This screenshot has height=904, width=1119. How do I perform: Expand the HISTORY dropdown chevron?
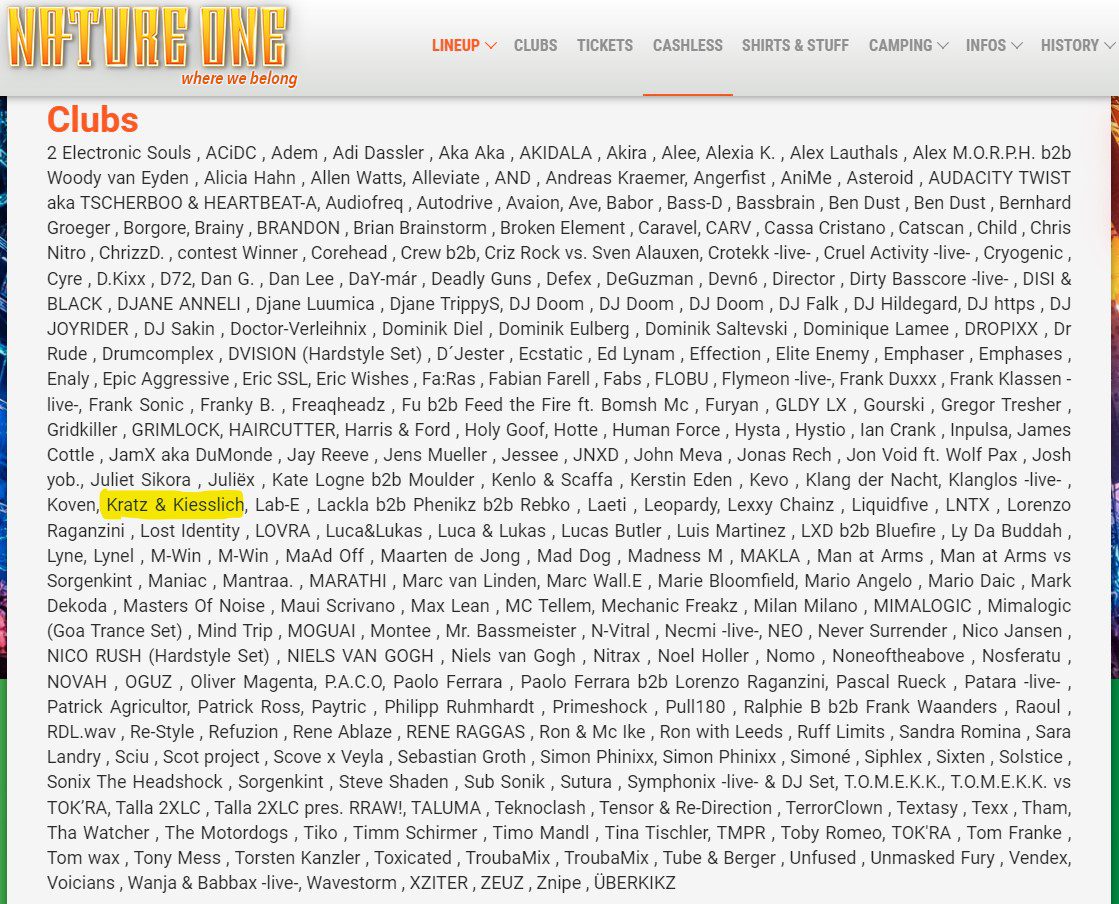tap(1108, 46)
